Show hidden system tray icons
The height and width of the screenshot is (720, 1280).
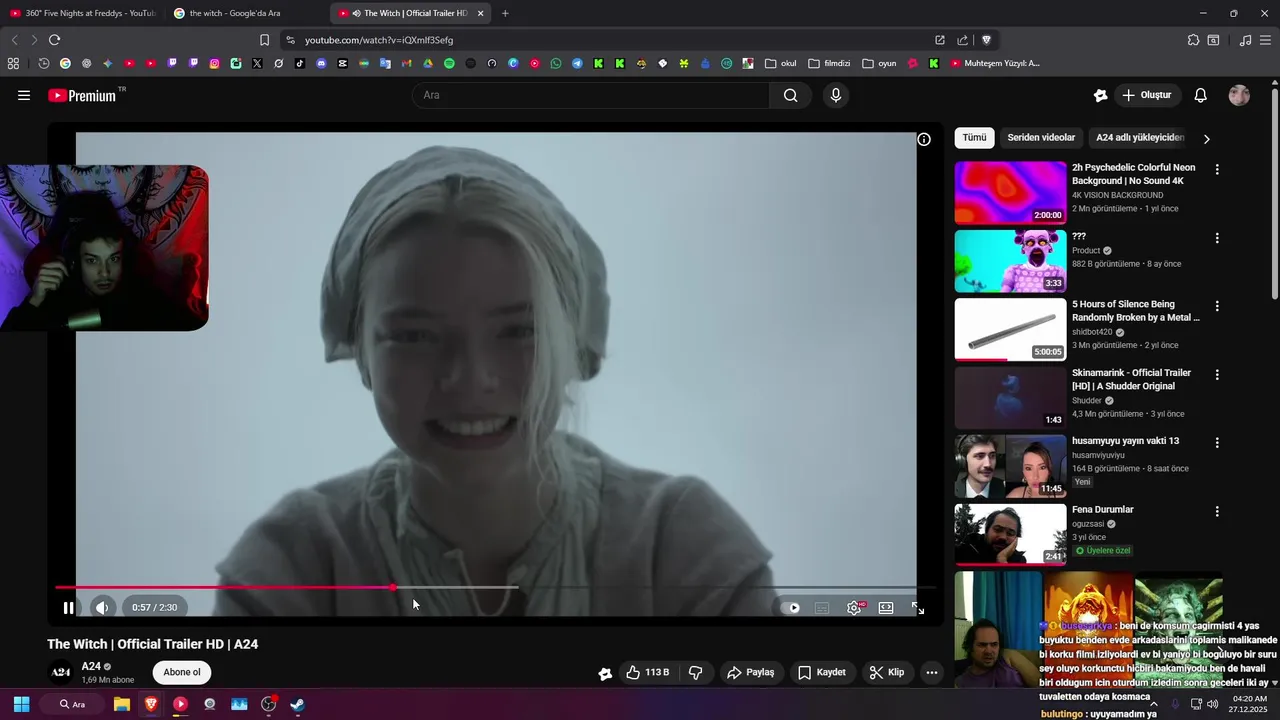click(1155, 704)
